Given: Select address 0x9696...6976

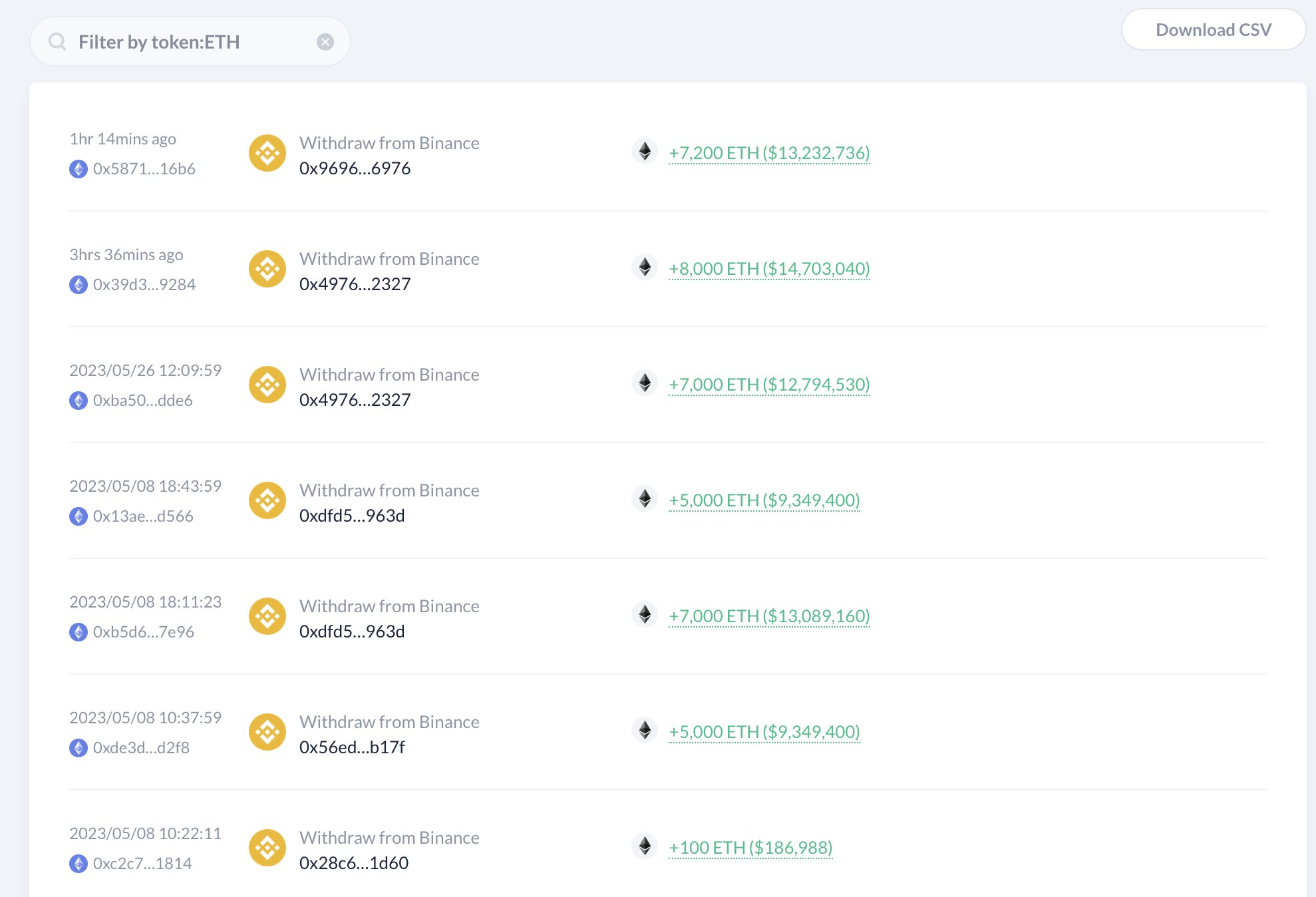Looking at the screenshot, I should point(355,168).
